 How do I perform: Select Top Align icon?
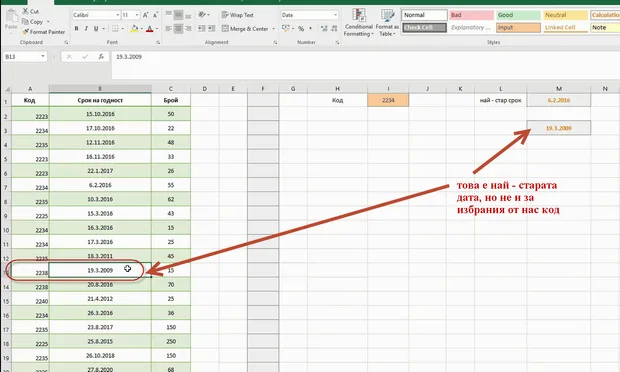pyautogui.click(x=168, y=15)
